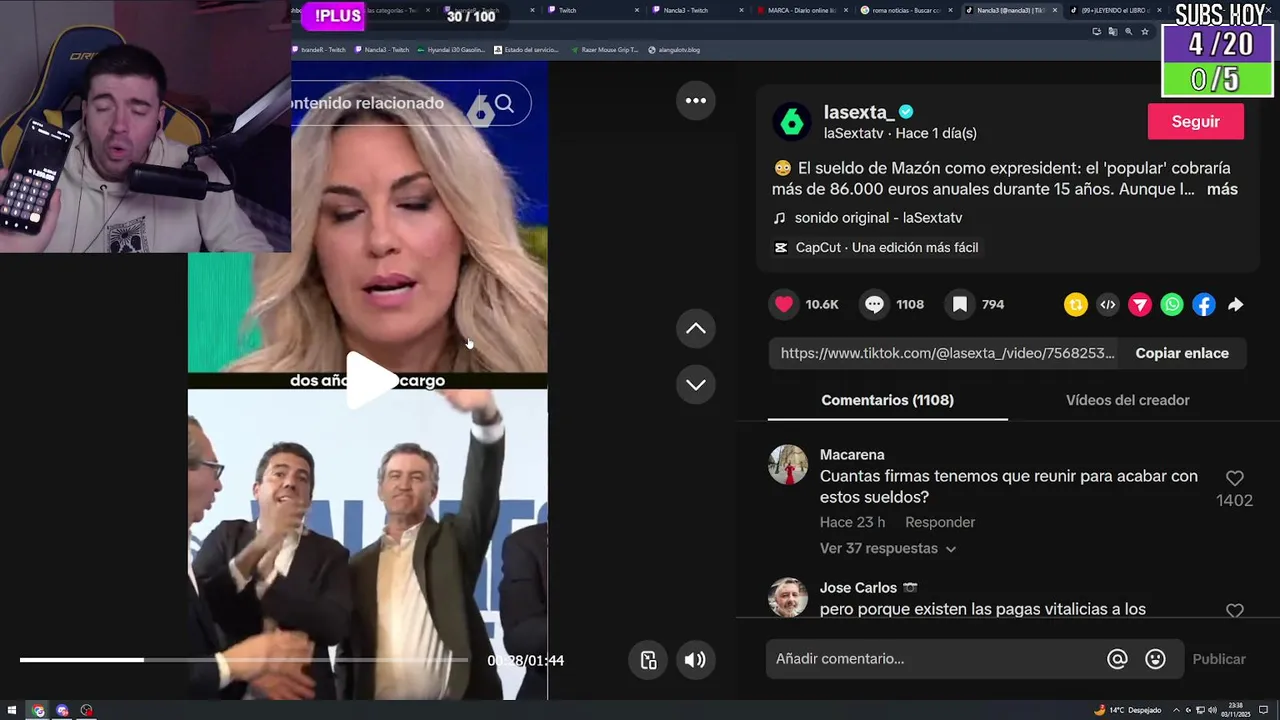Click the Publicar button
This screenshot has height=720, width=1280.
point(1219,659)
